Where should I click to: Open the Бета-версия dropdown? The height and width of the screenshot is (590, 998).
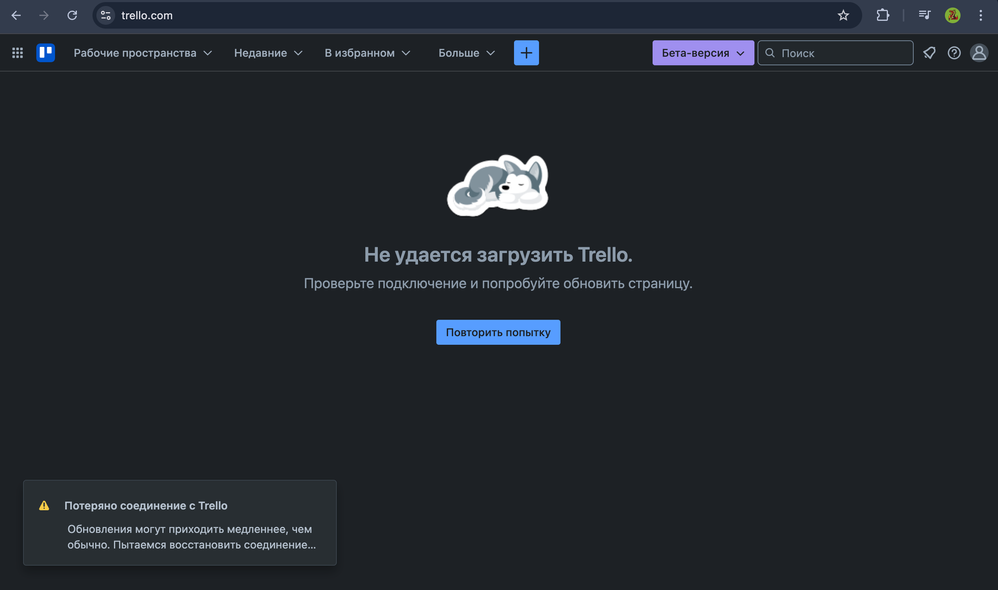tap(703, 53)
